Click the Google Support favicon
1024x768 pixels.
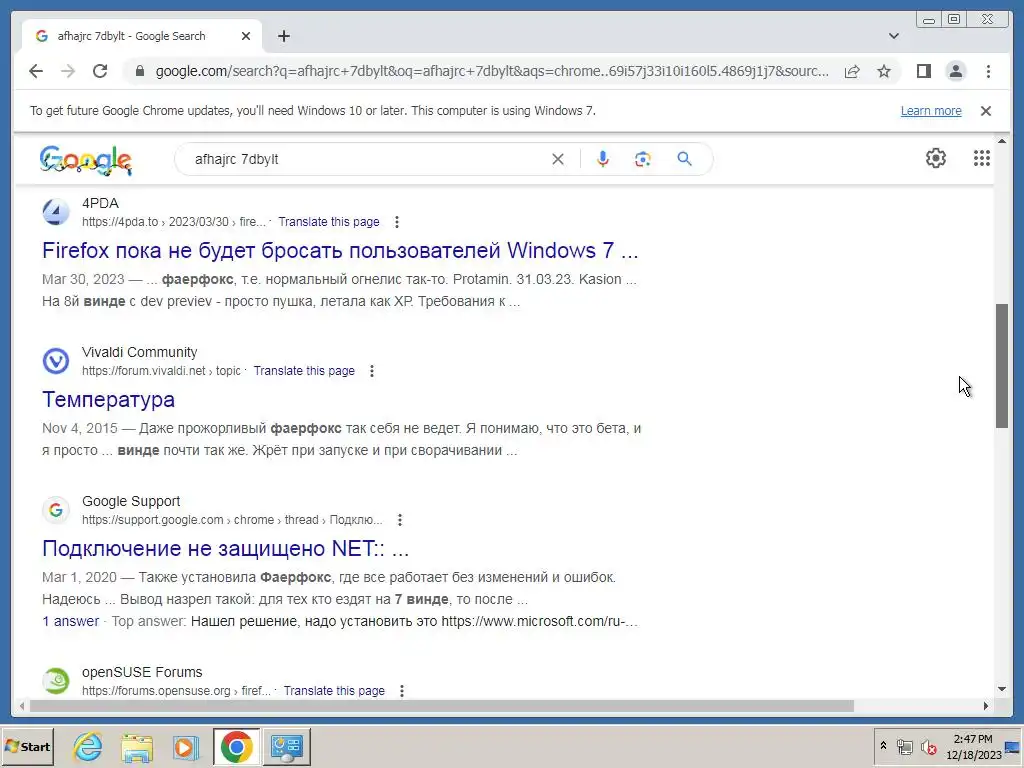pyautogui.click(x=56, y=510)
